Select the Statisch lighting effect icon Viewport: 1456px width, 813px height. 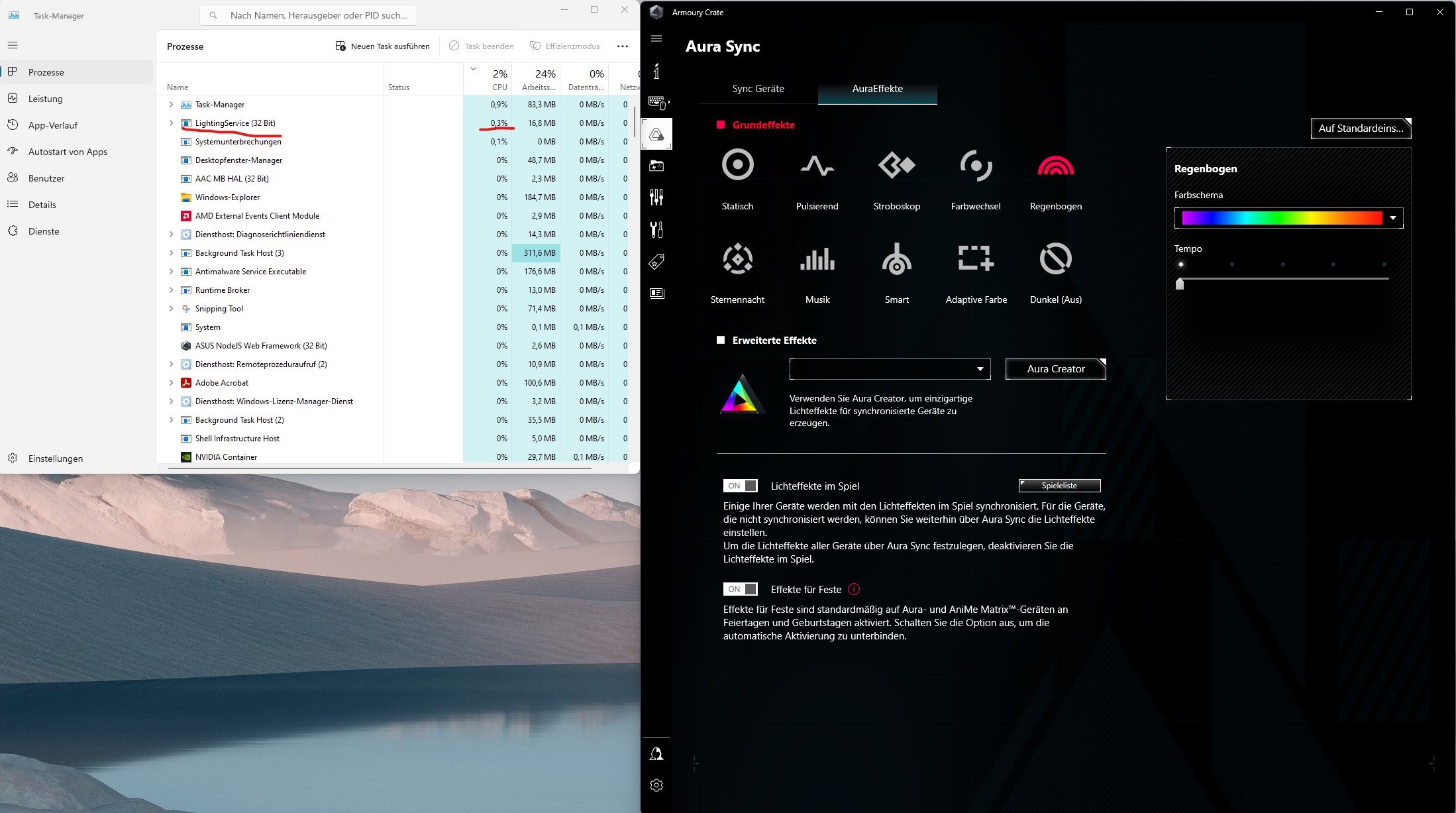click(737, 165)
